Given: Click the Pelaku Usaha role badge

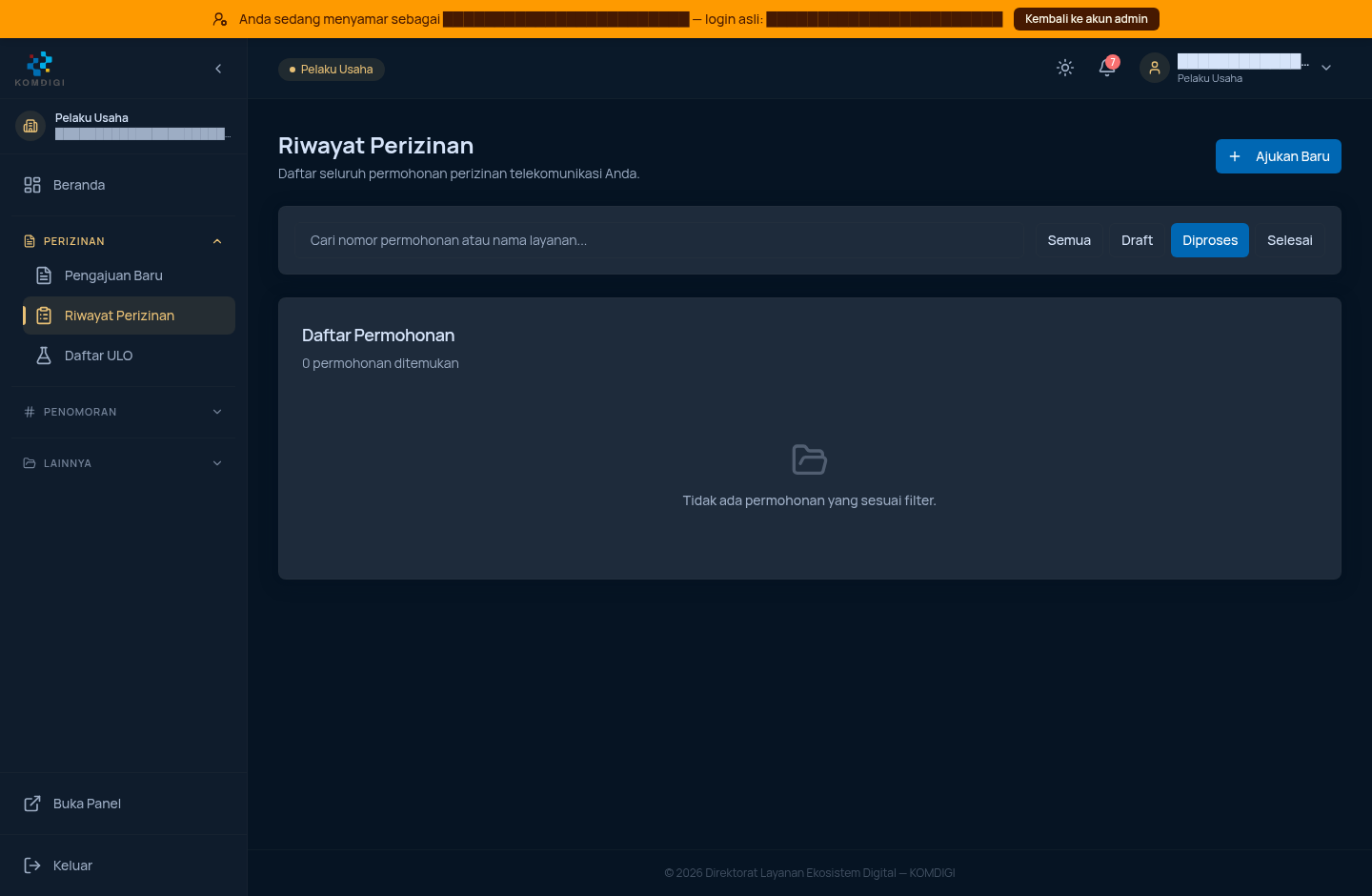Looking at the screenshot, I should [332, 70].
